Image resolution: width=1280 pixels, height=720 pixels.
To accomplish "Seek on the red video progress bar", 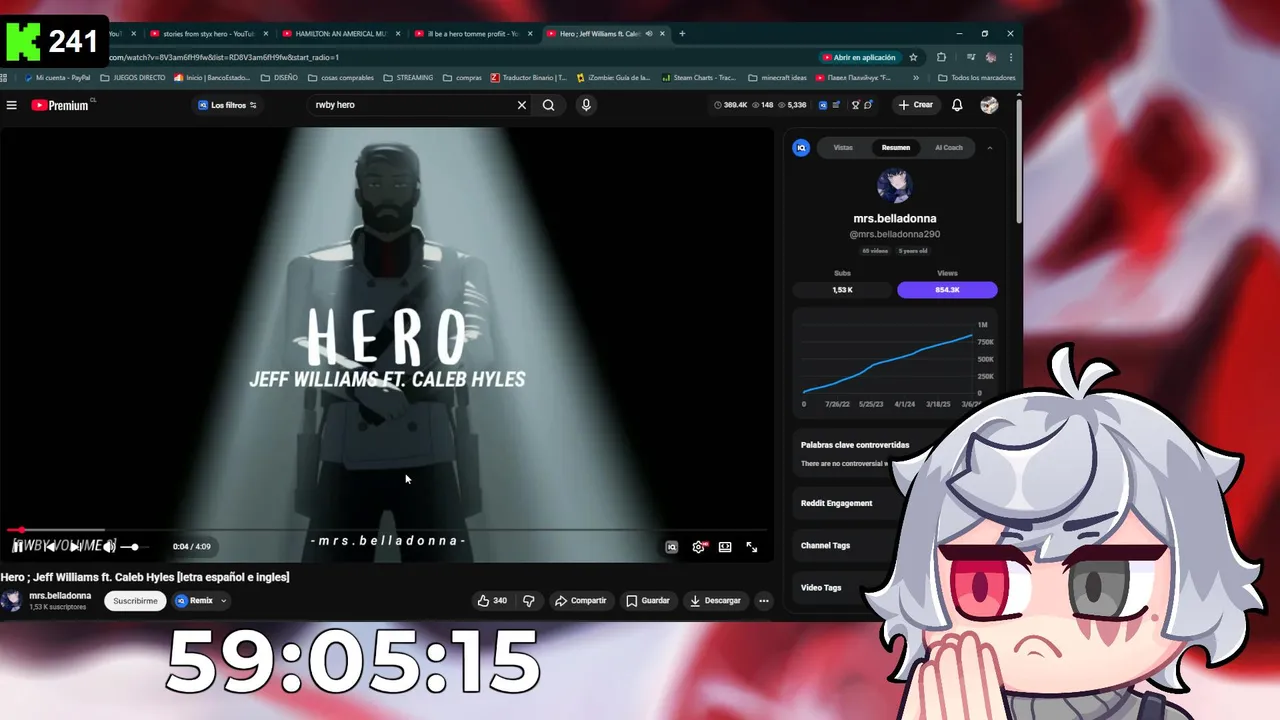I will [x=385, y=530].
